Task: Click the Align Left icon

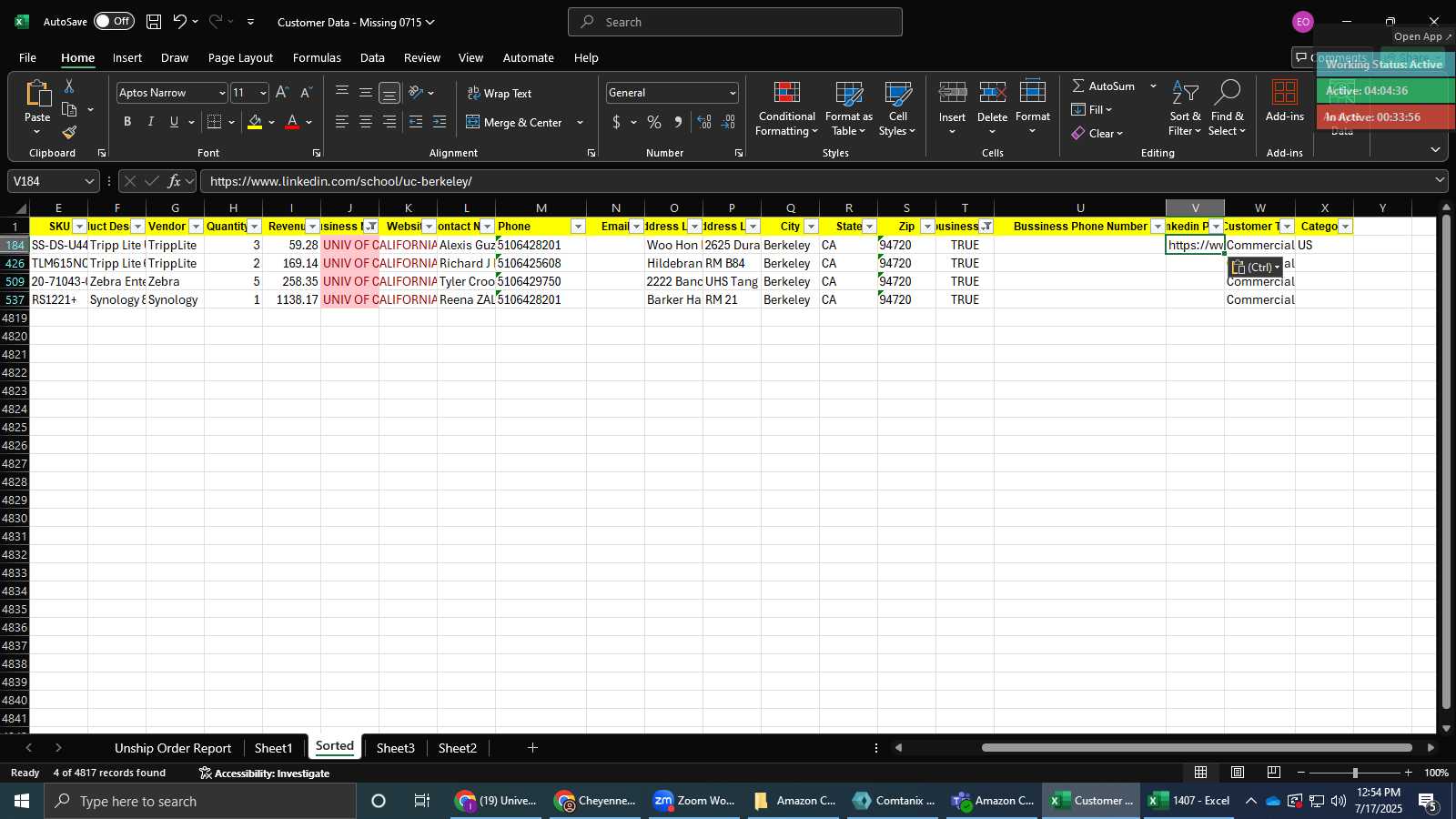Action: 341,122
